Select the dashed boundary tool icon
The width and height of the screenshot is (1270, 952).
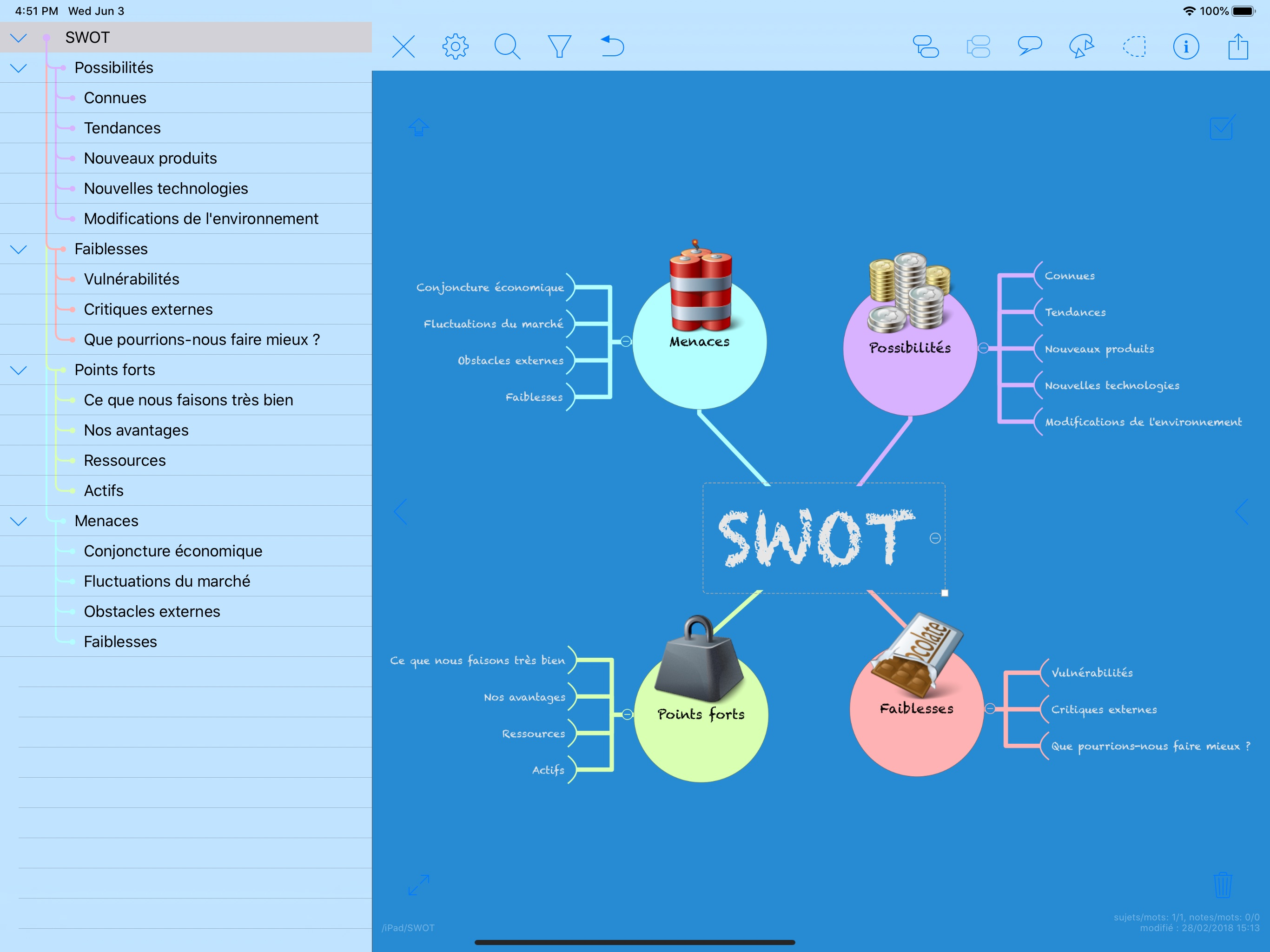click(1134, 46)
